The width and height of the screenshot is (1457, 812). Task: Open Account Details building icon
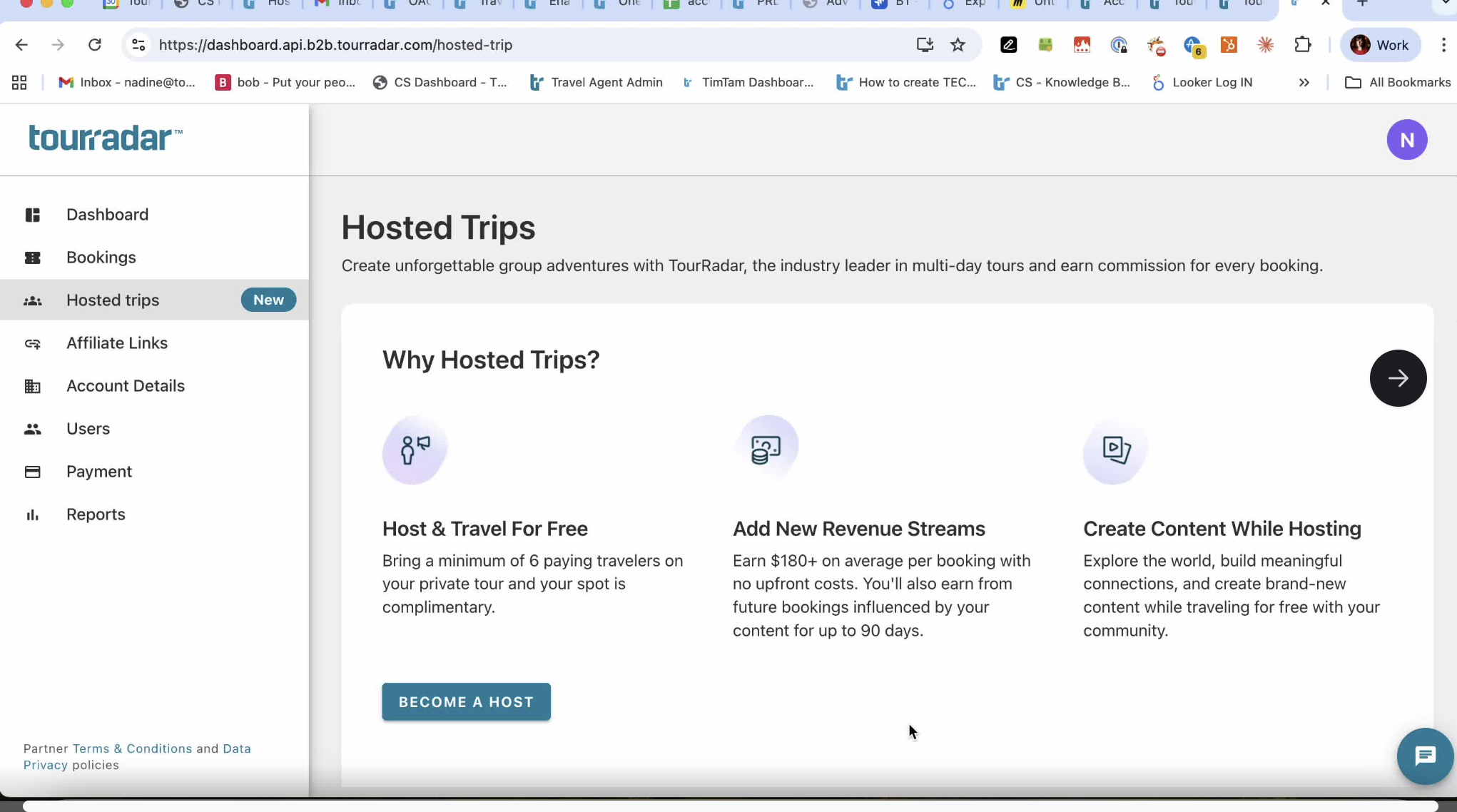(32, 386)
